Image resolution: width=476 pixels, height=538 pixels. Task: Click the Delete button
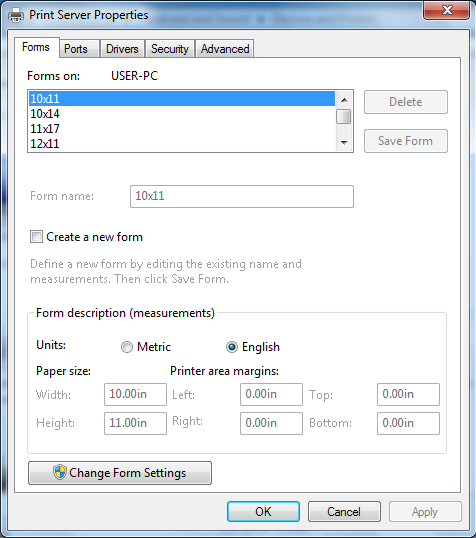click(406, 102)
